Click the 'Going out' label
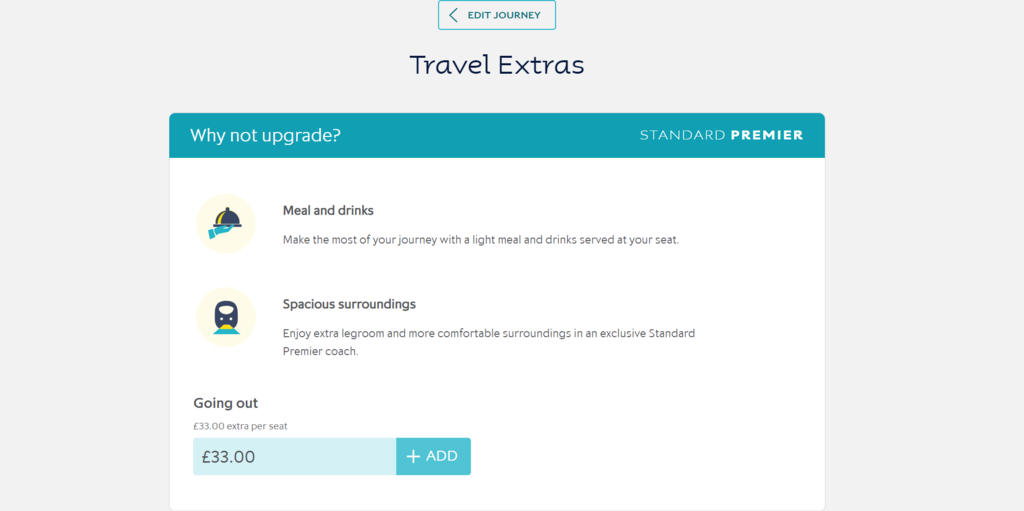Viewport: 1024px width, 511px height. [225, 403]
